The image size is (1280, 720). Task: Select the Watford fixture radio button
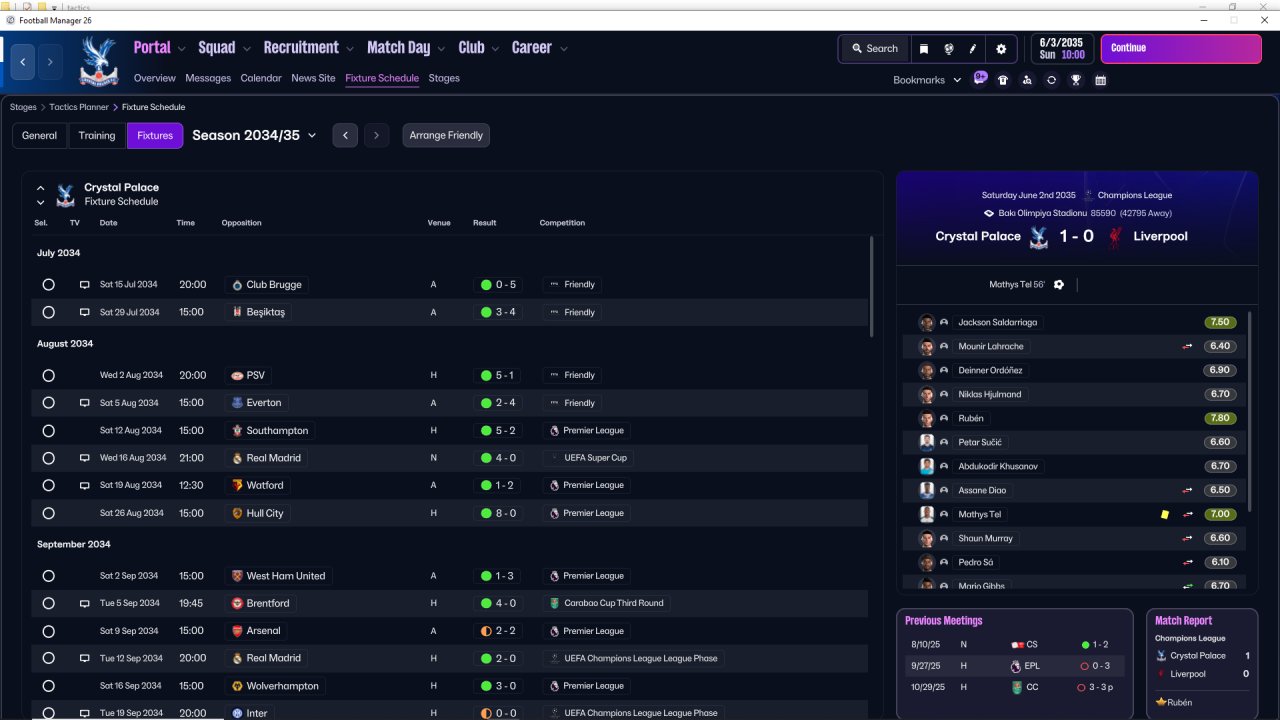point(48,486)
